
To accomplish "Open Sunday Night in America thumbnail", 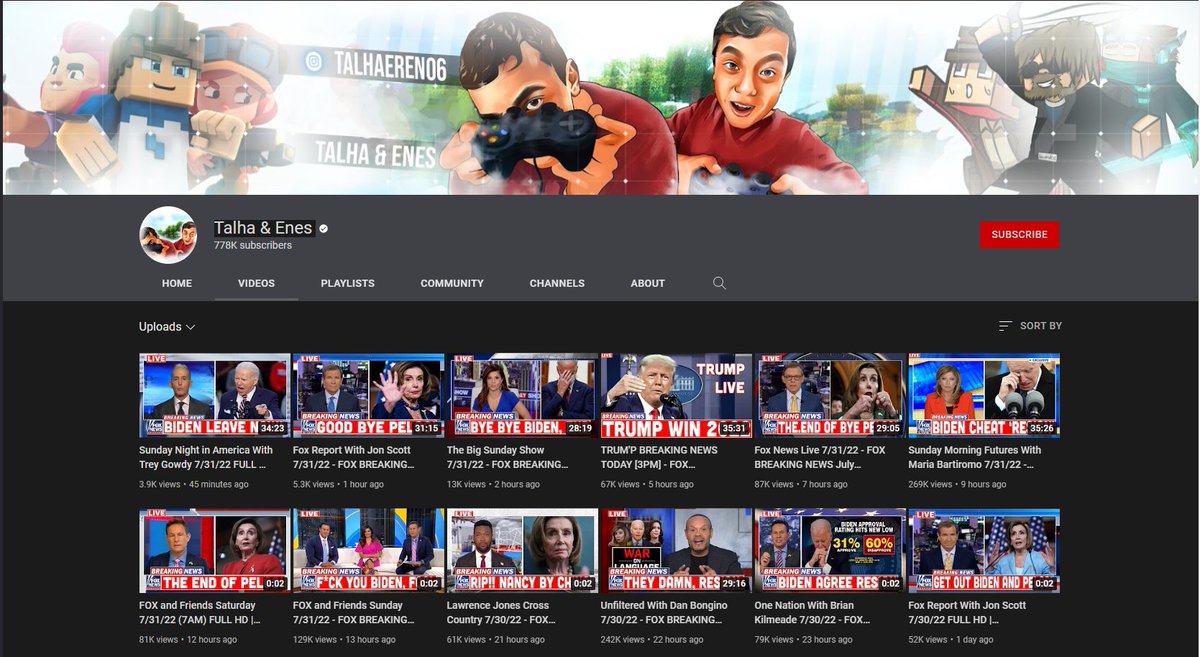I will pyautogui.click(x=214, y=395).
